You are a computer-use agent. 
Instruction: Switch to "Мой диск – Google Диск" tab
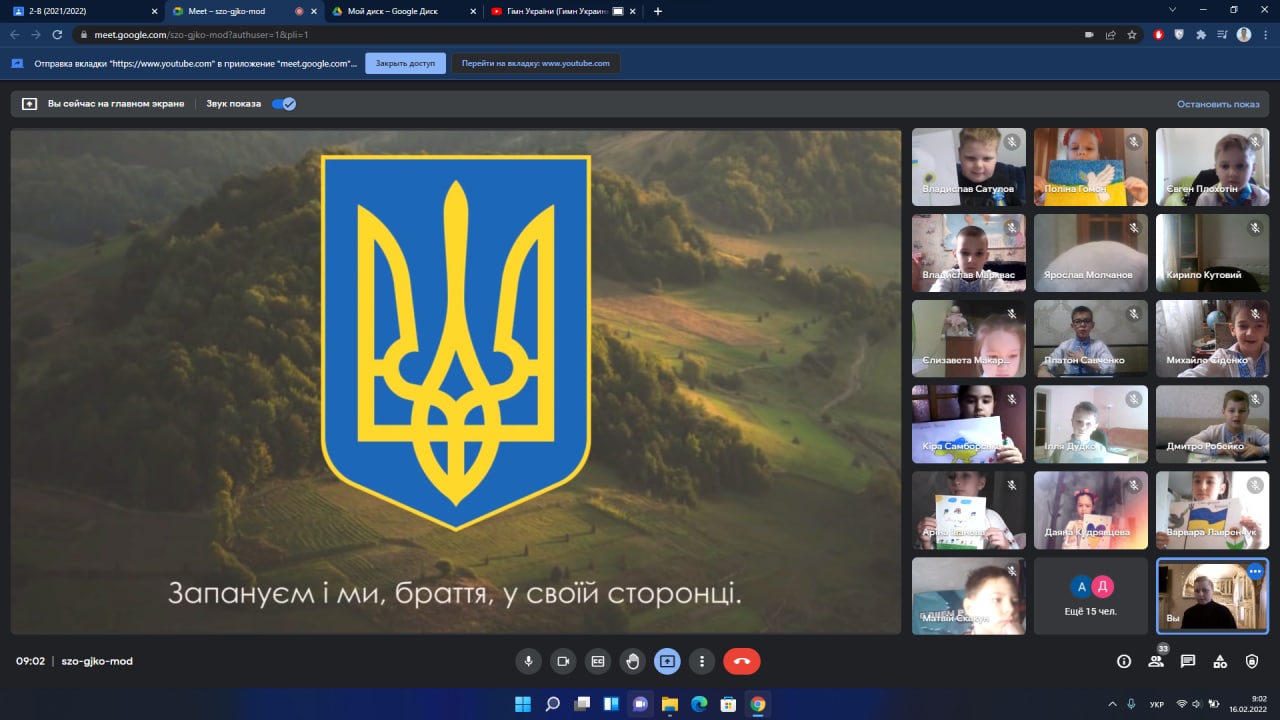click(400, 11)
